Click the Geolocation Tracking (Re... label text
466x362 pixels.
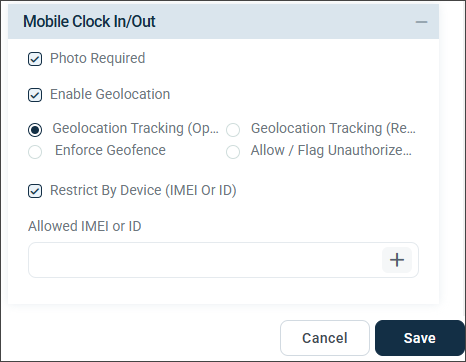point(333,128)
